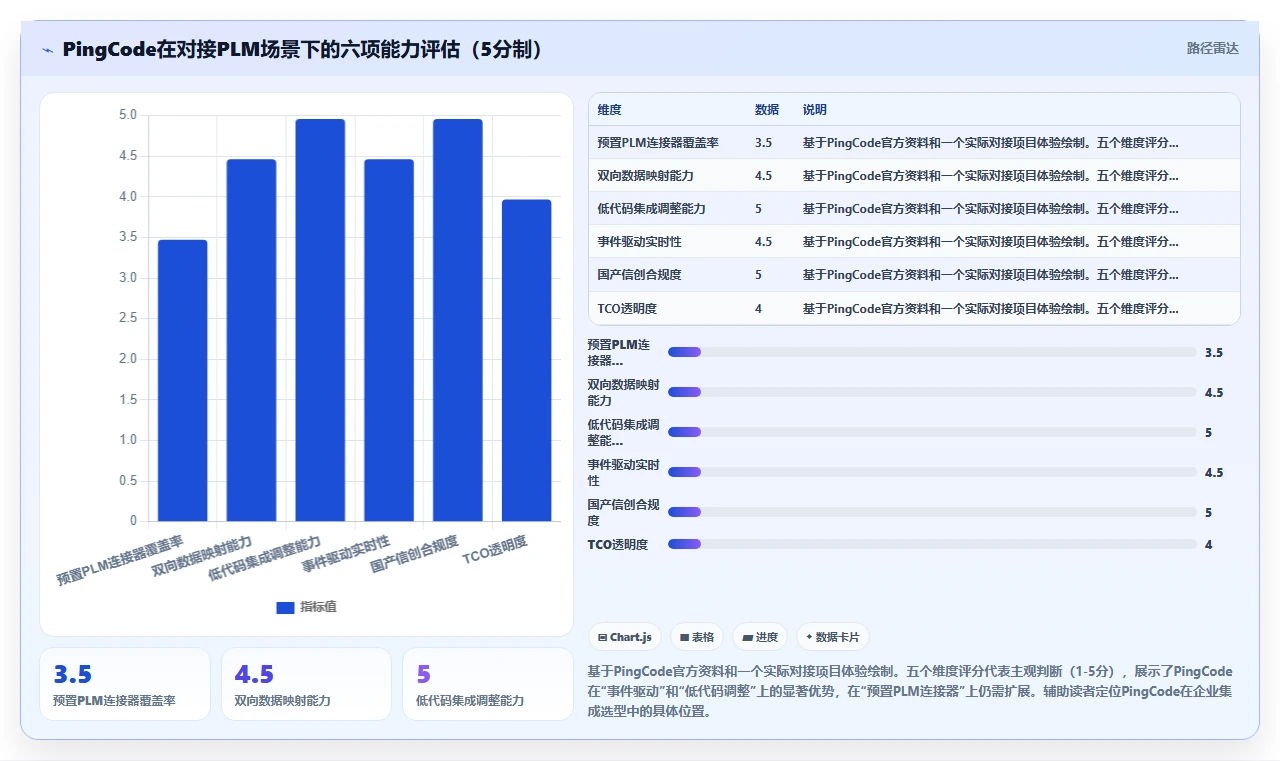
Task: Click value 4 in the TCO透明度 table row
Action: coord(758,309)
